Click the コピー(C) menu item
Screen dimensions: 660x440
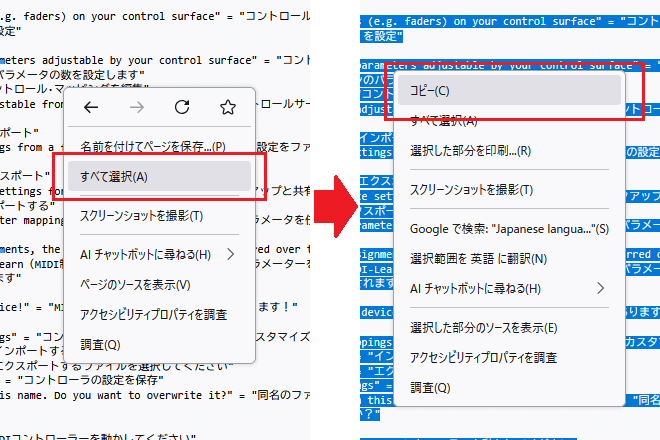point(430,90)
